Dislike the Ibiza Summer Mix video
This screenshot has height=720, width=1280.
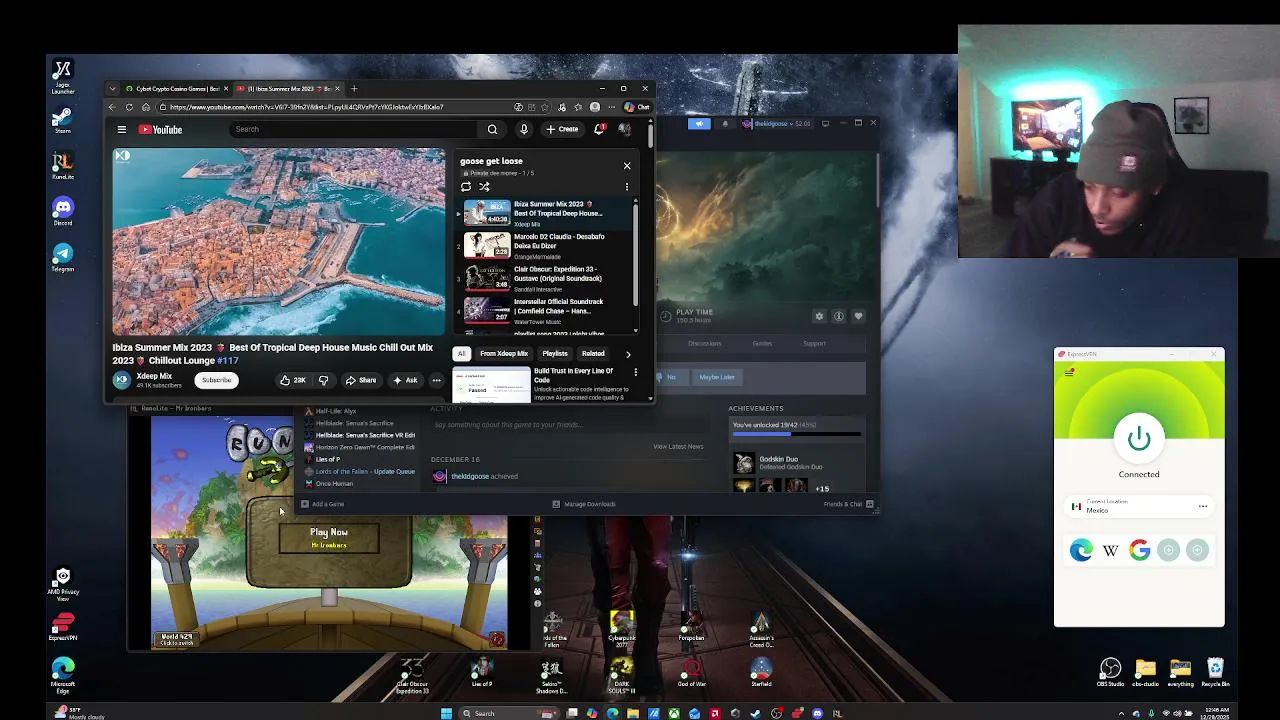click(x=323, y=380)
